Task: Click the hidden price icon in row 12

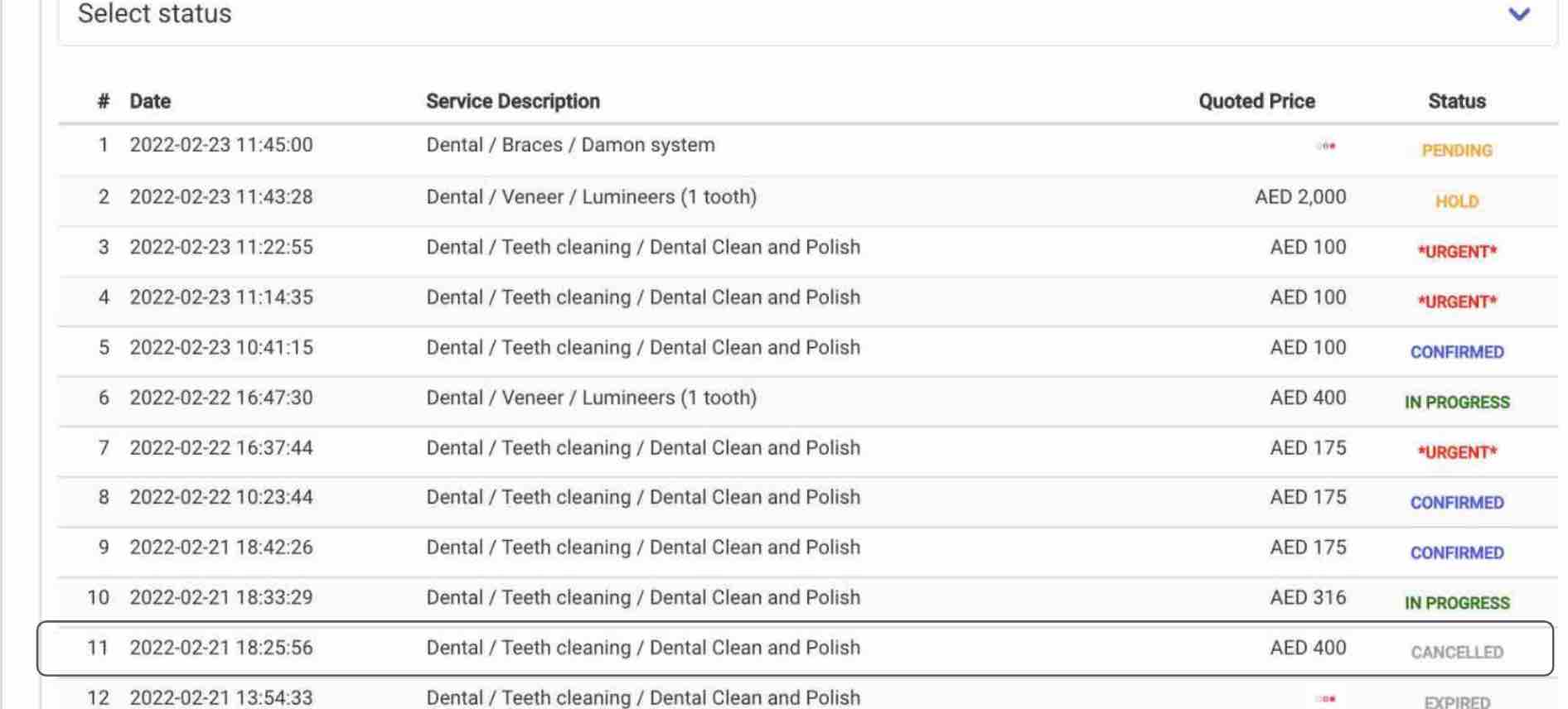Action: pos(1326,699)
